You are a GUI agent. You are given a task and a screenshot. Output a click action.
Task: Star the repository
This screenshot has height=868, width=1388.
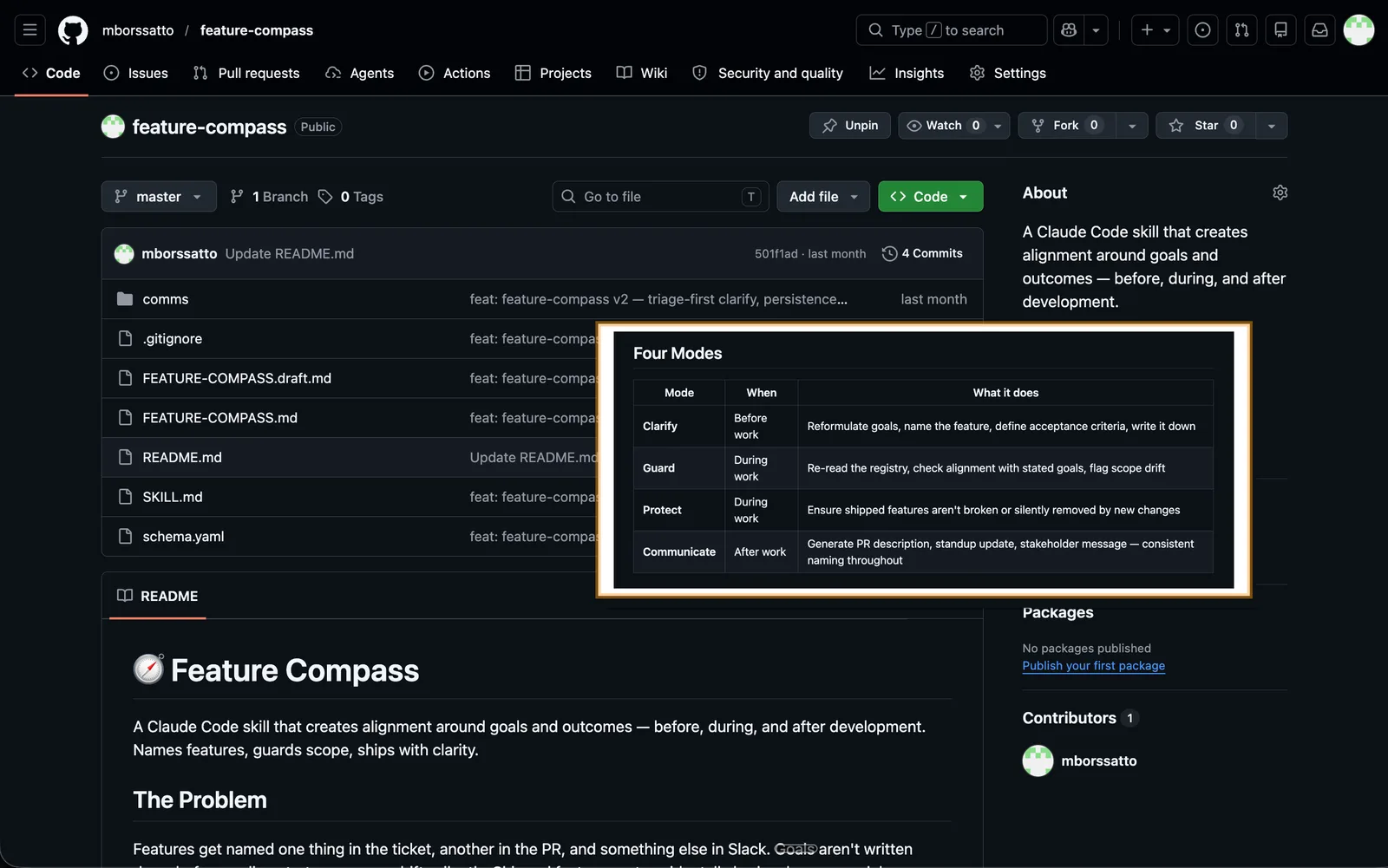pos(1206,126)
